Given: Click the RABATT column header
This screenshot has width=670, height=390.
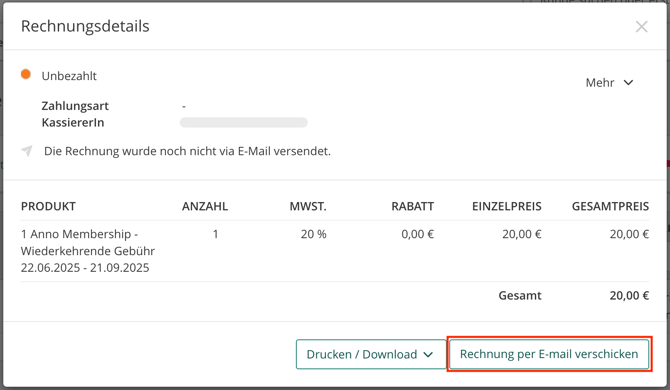Looking at the screenshot, I should tap(413, 206).
